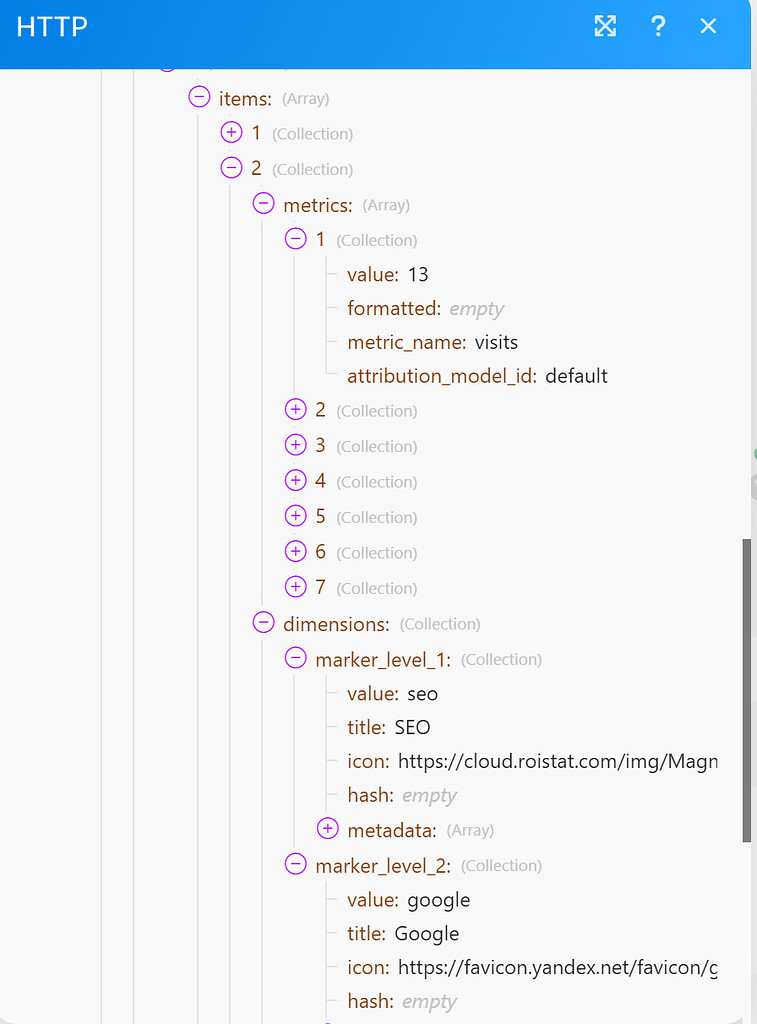Image resolution: width=757 pixels, height=1024 pixels.
Task: Expand metrics collection 4
Action: click(295, 481)
